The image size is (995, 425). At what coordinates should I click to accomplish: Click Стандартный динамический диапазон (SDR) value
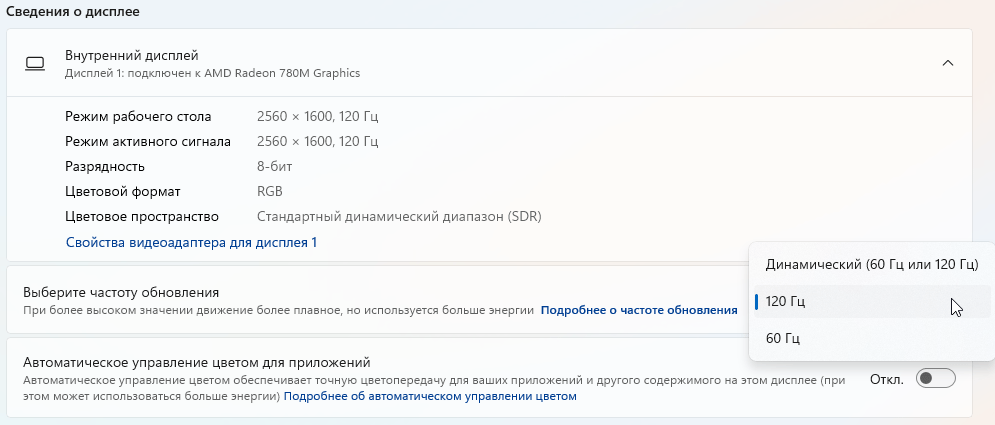coord(399,216)
